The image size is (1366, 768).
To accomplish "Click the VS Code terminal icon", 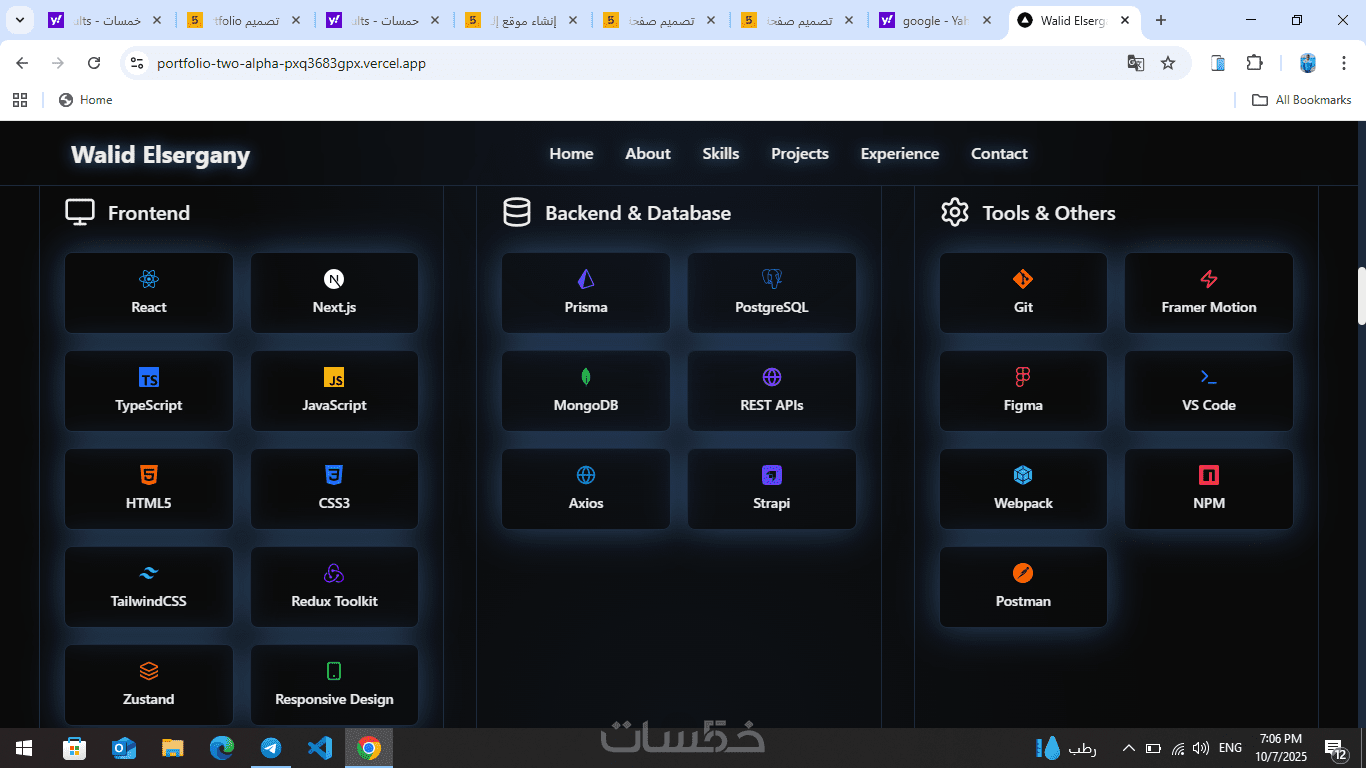I will [1209, 377].
